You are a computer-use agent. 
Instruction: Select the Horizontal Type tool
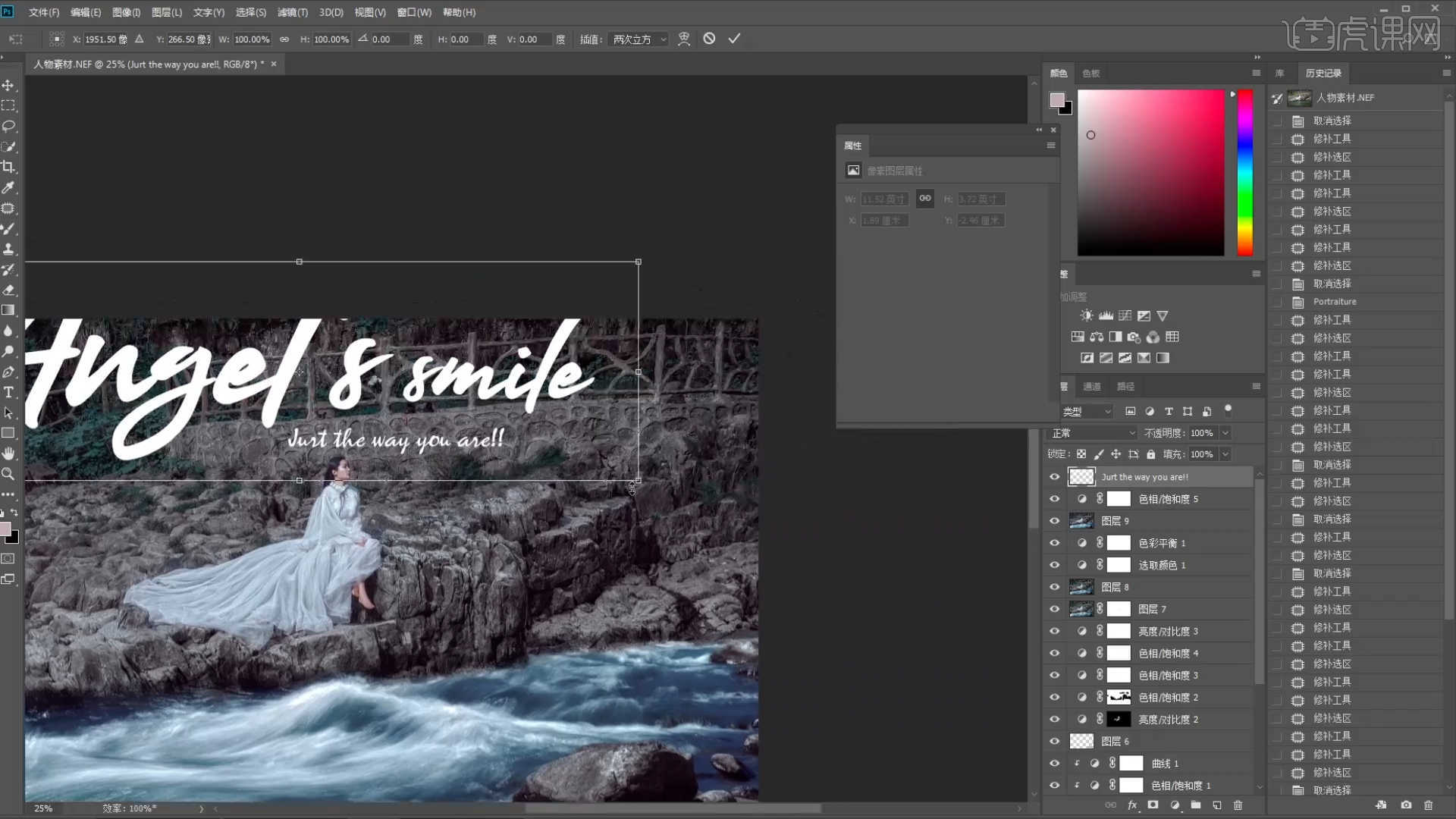pyautogui.click(x=9, y=392)
